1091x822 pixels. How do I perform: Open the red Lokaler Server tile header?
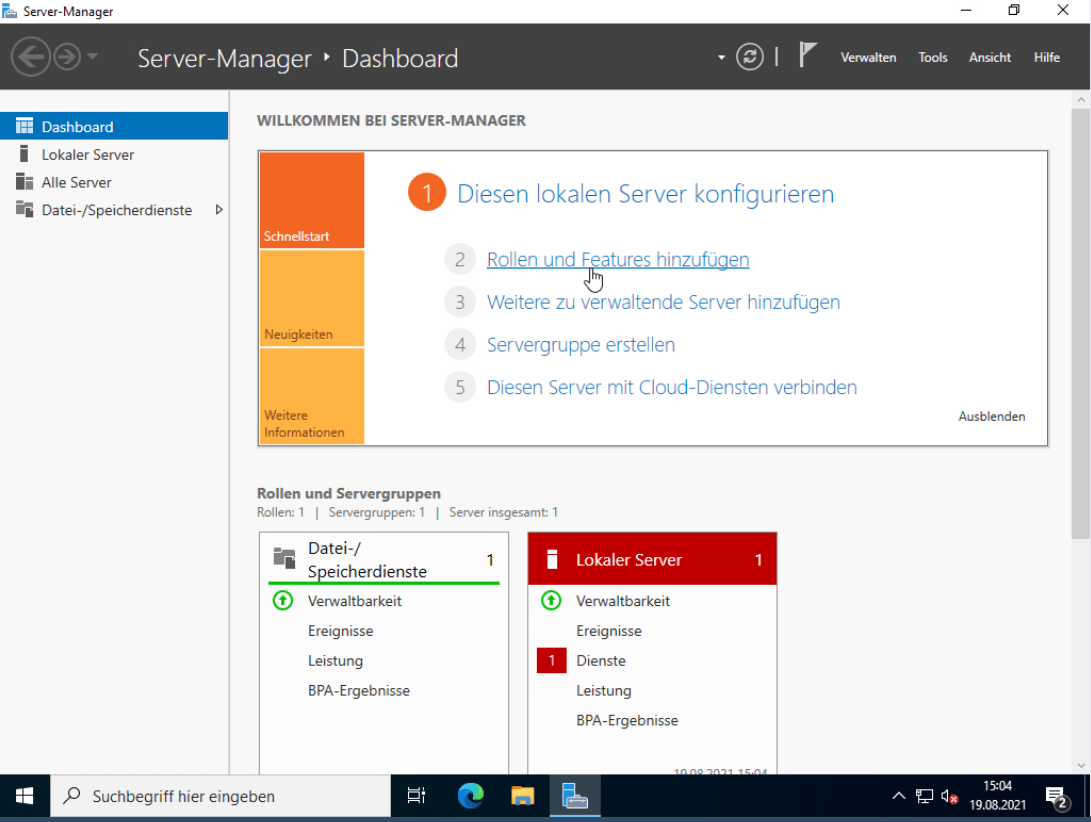coord(652,559)
